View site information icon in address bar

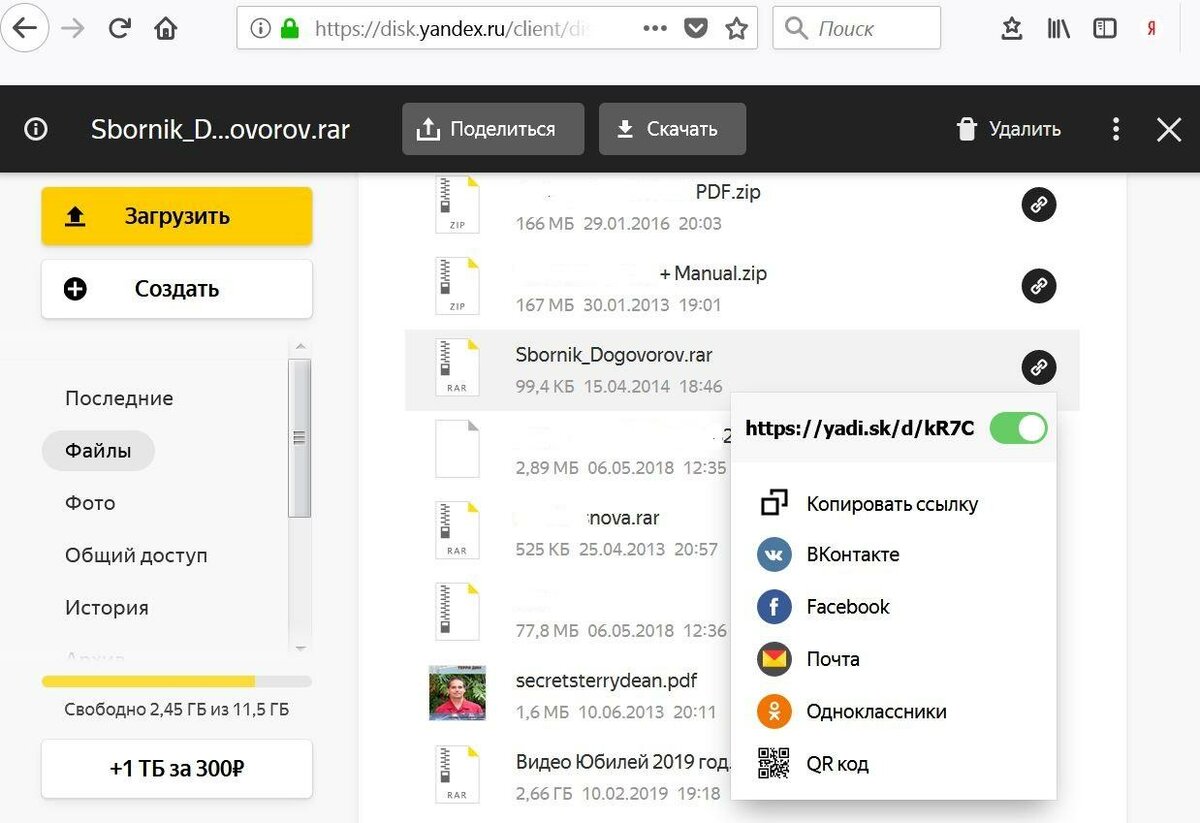261,29
